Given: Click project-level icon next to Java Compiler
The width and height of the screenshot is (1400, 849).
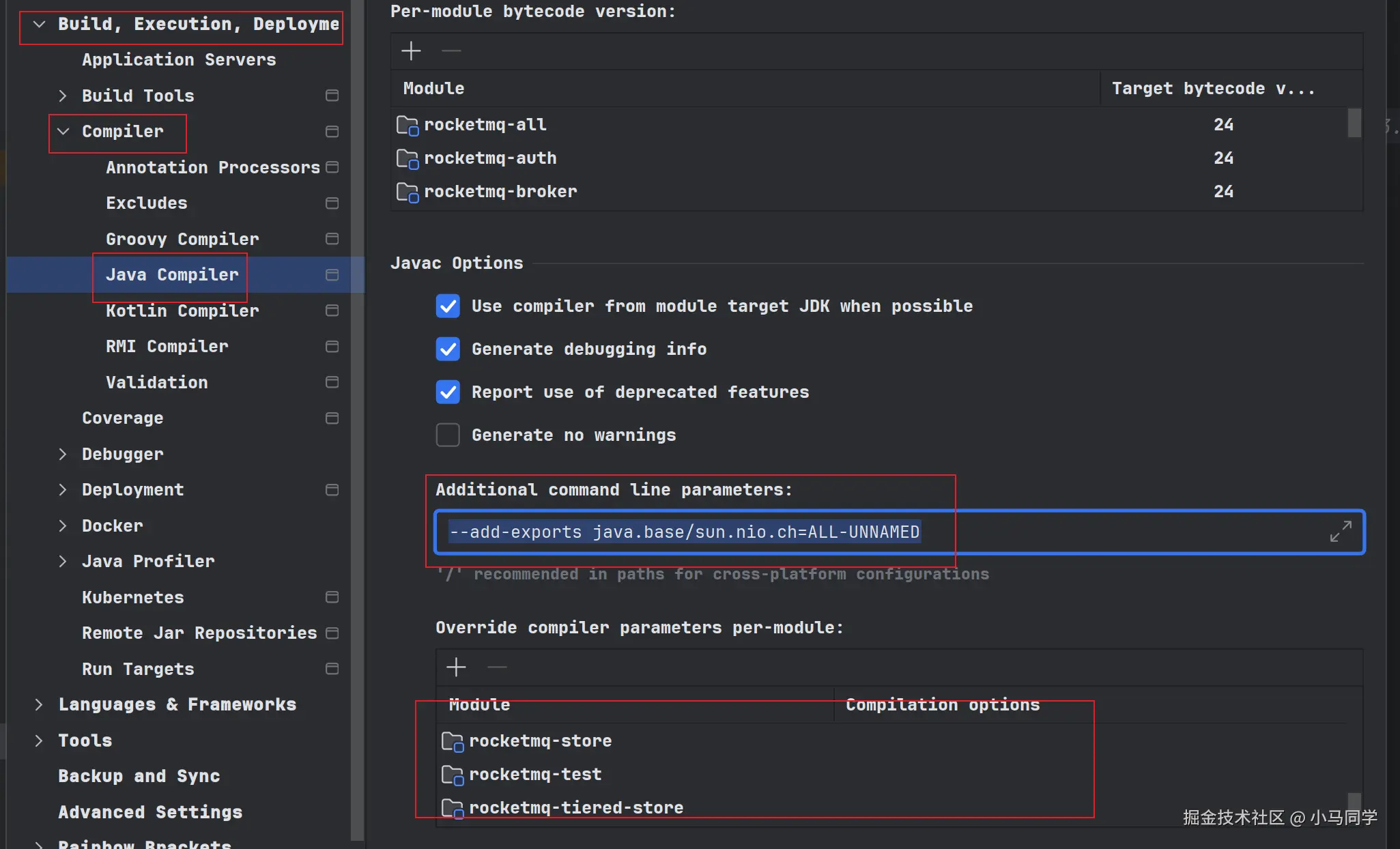Looking at the screenshot, I should pyautogui.click(x=332, y=275).
